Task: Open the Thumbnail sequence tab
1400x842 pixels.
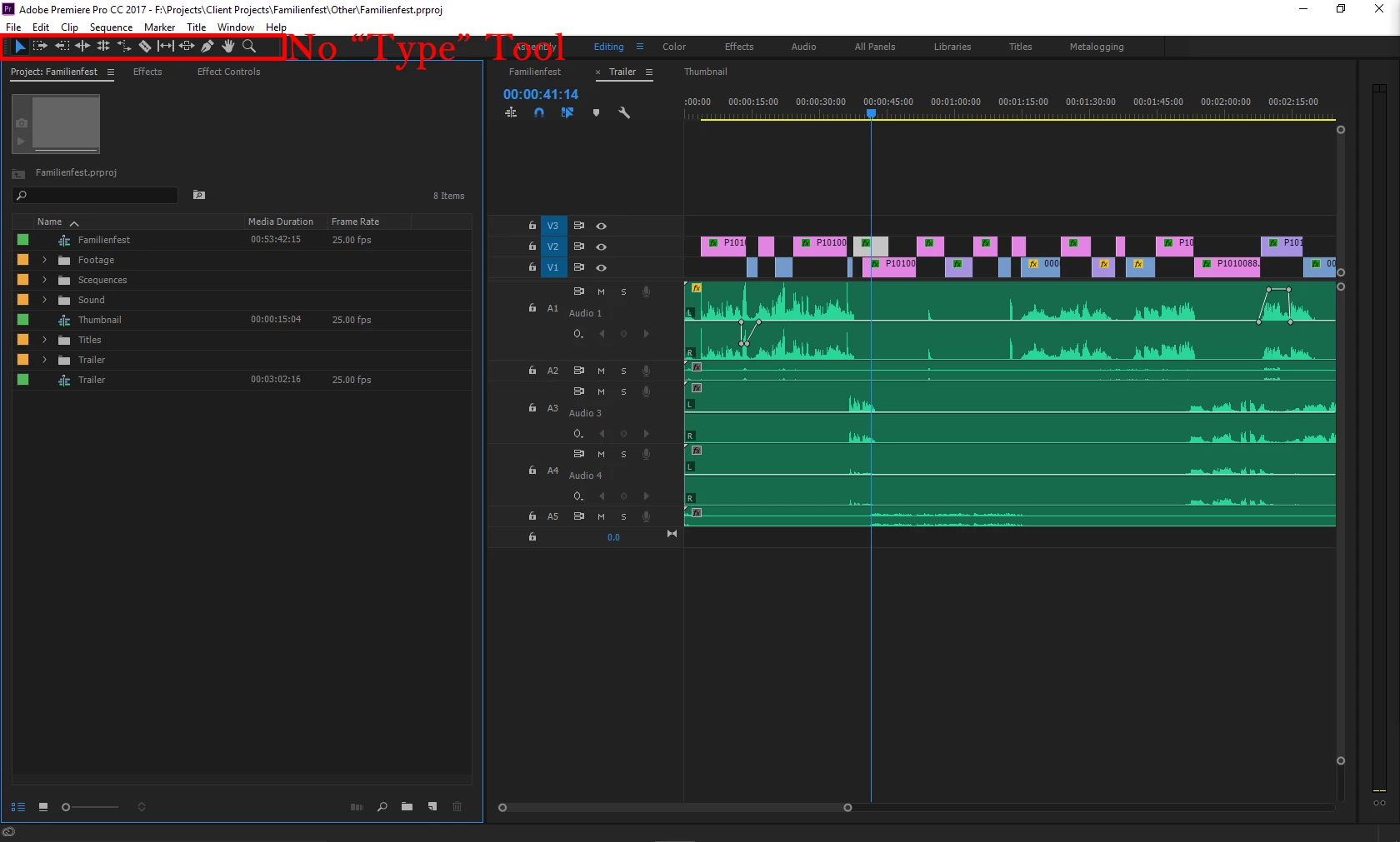Action: (706, 72)
